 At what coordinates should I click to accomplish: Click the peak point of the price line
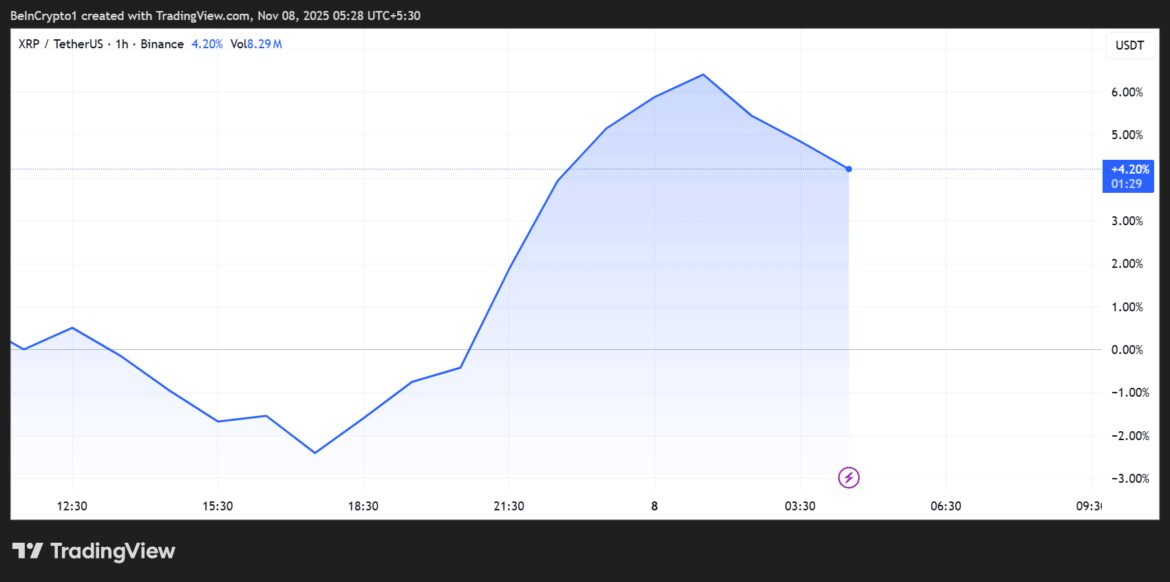pyautogui.click(x=703, y=75)
